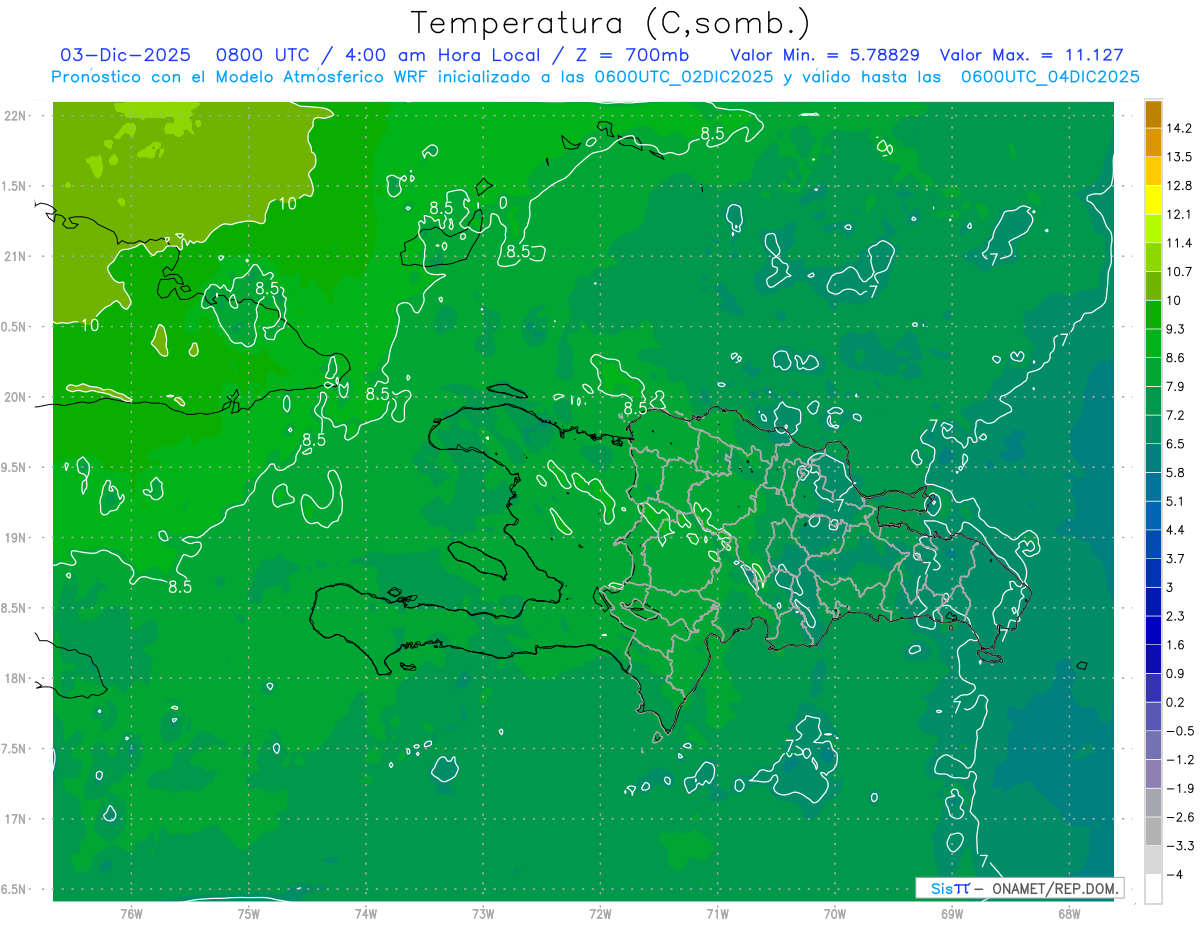Pick the brown-orange swatch above 14.2
1200x927 pixels.
(1153, 114)
